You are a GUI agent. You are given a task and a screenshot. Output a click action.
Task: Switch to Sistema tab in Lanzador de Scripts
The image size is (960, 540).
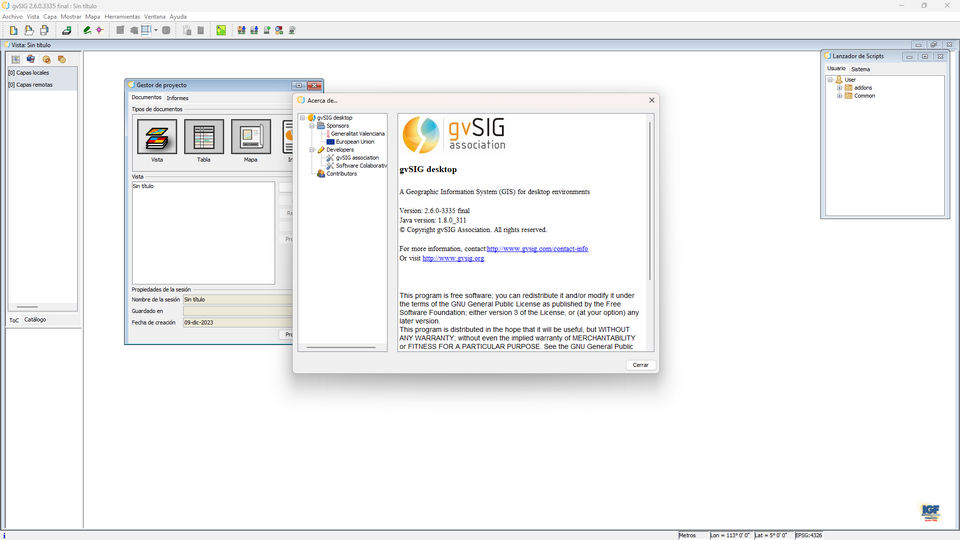coord(860,69)
